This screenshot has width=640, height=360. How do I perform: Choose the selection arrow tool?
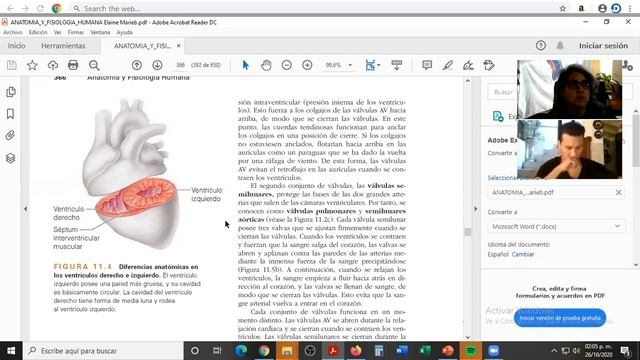[x=245, y=65]
